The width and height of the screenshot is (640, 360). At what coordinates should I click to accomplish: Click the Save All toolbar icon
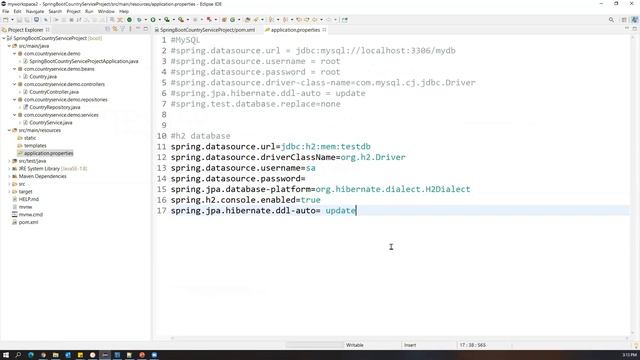27,20
